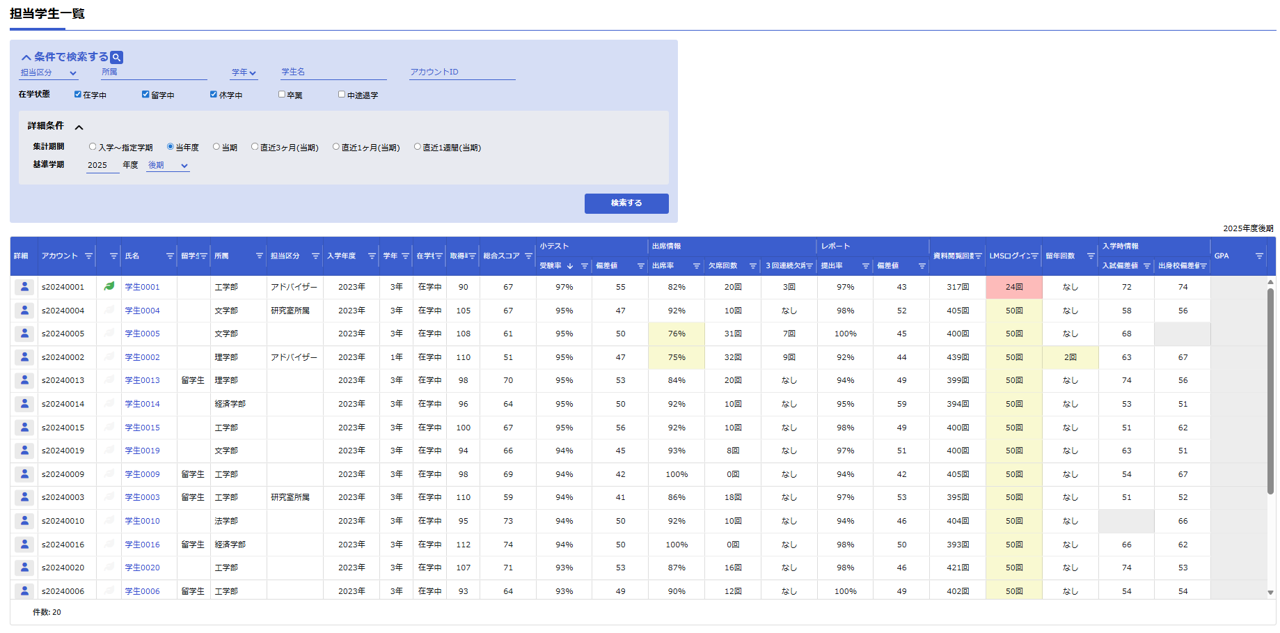
Task: Select the 直近3ヶ月(当期) radio button
Action: click(255, 147)
